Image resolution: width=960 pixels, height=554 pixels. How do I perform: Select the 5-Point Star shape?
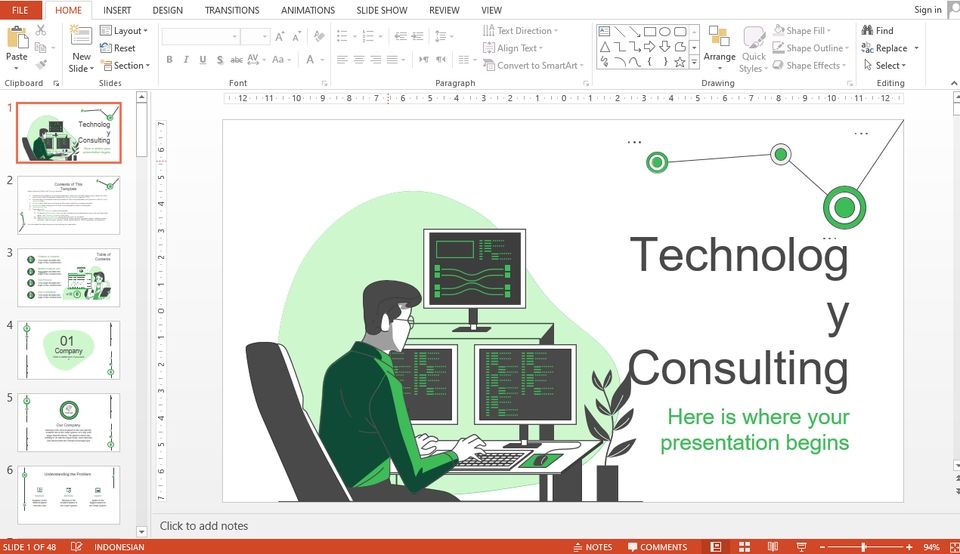click(x=680, y=62)
